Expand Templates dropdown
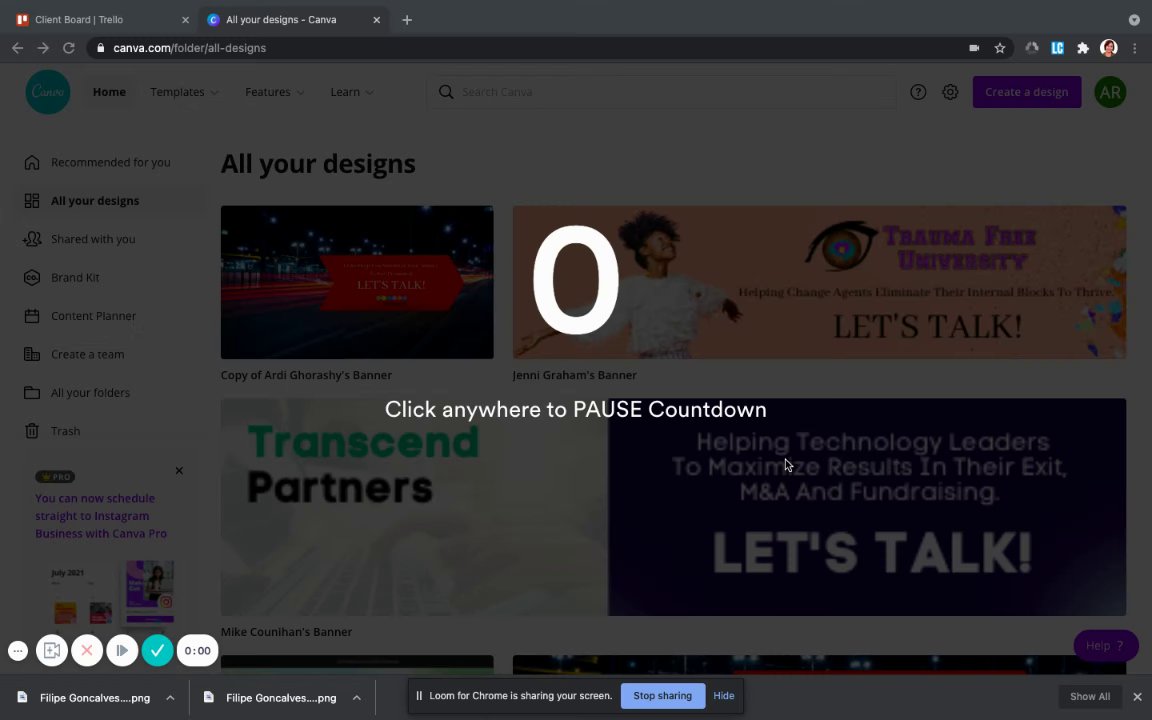This screenshot has width=1152, height=720. (x=184, y=92)
